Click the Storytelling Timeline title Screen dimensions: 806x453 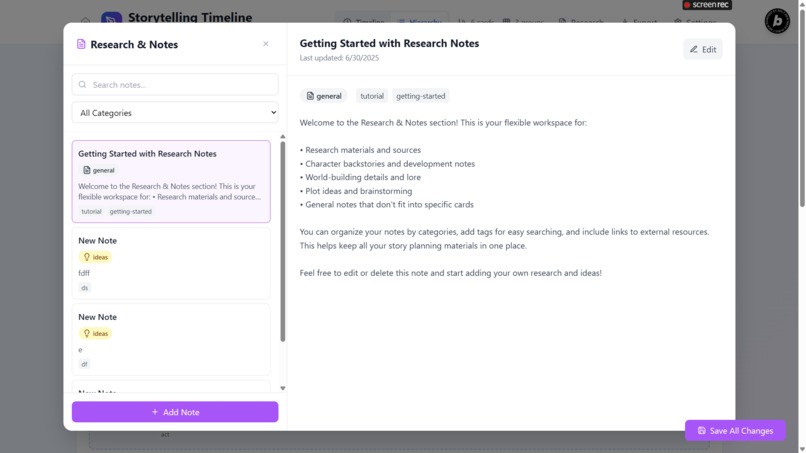pos(190,17)
